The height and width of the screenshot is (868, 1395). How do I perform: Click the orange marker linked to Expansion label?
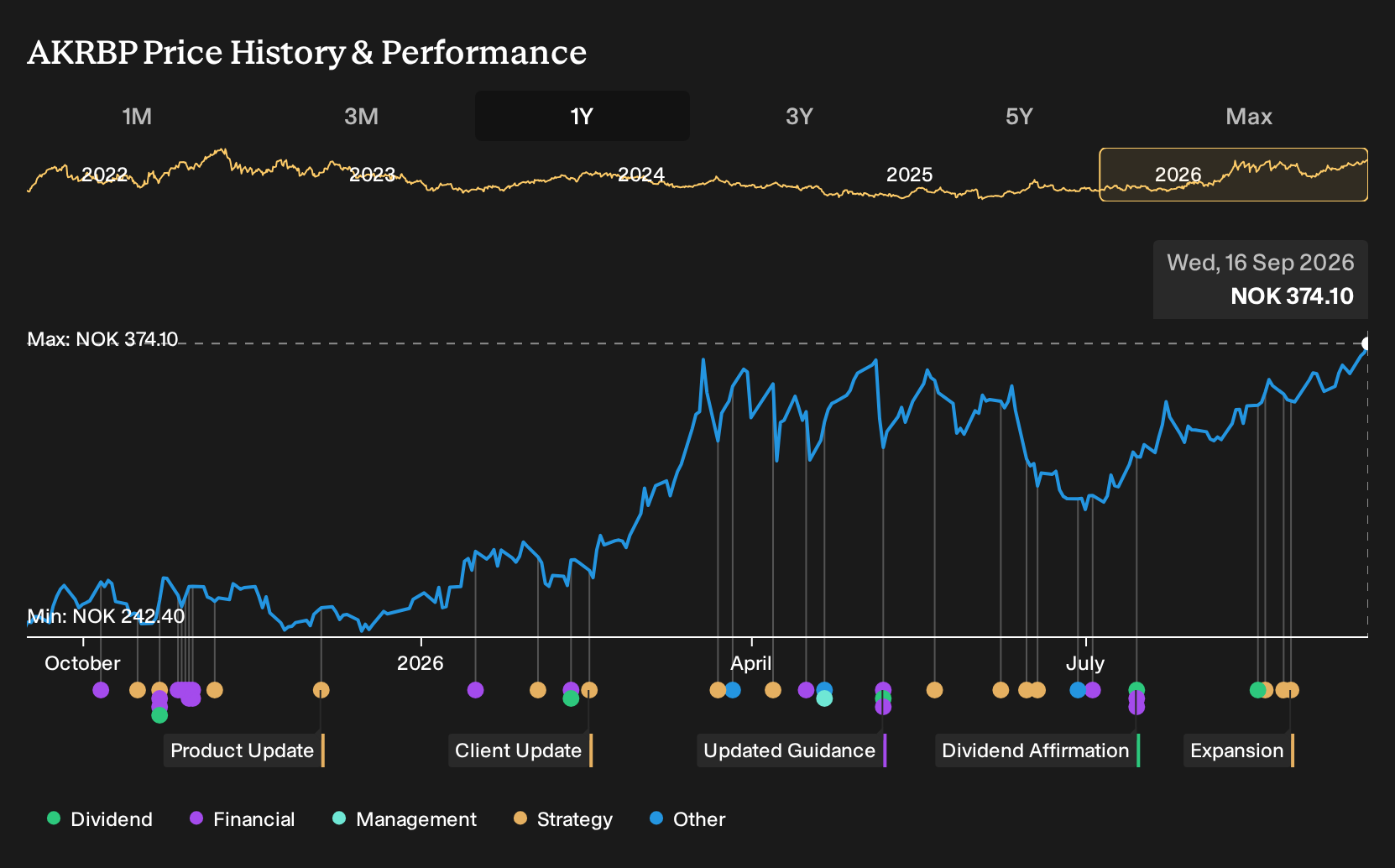(x=1291, y=690)
